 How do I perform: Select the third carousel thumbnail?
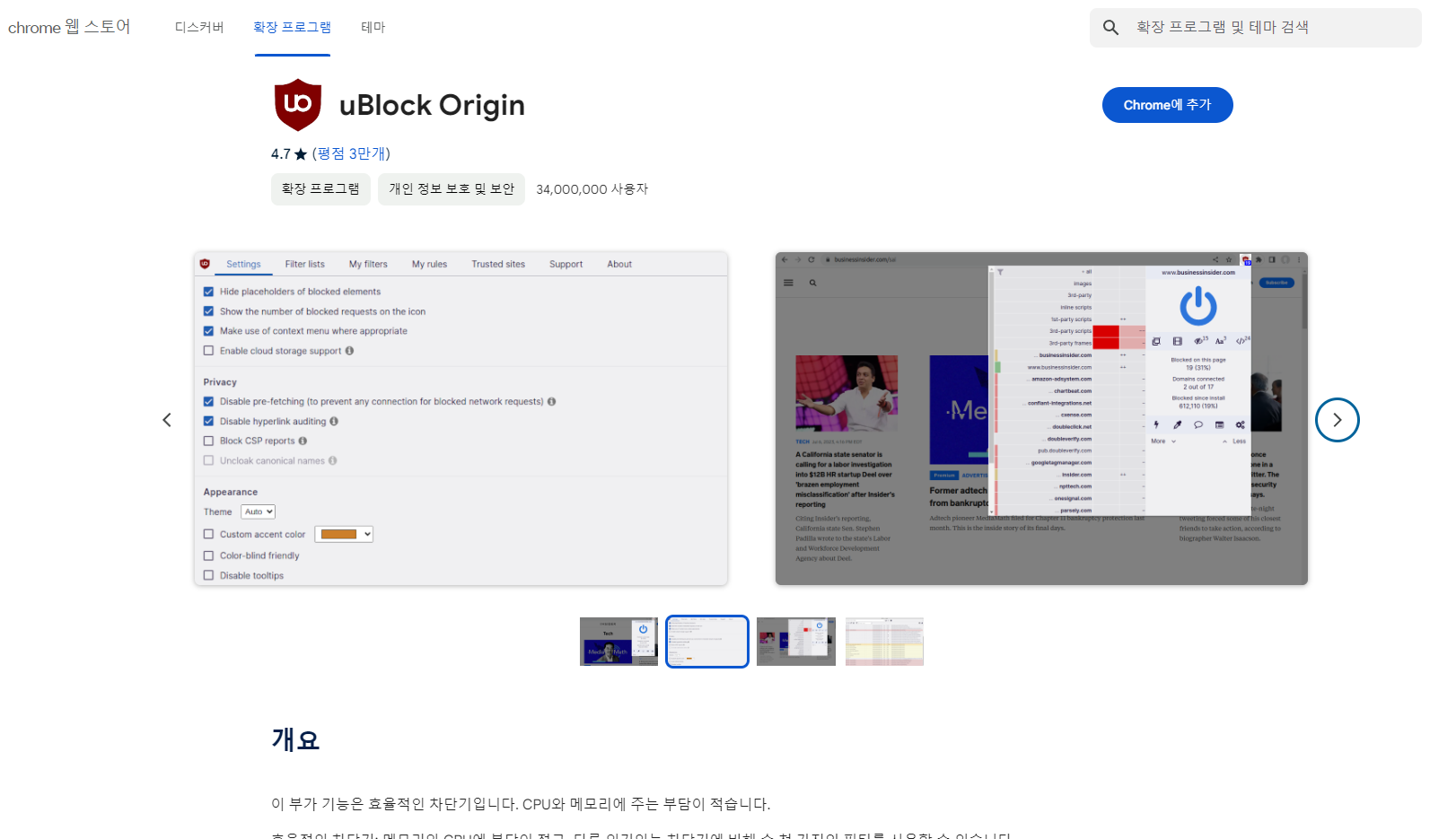point(796,642)
